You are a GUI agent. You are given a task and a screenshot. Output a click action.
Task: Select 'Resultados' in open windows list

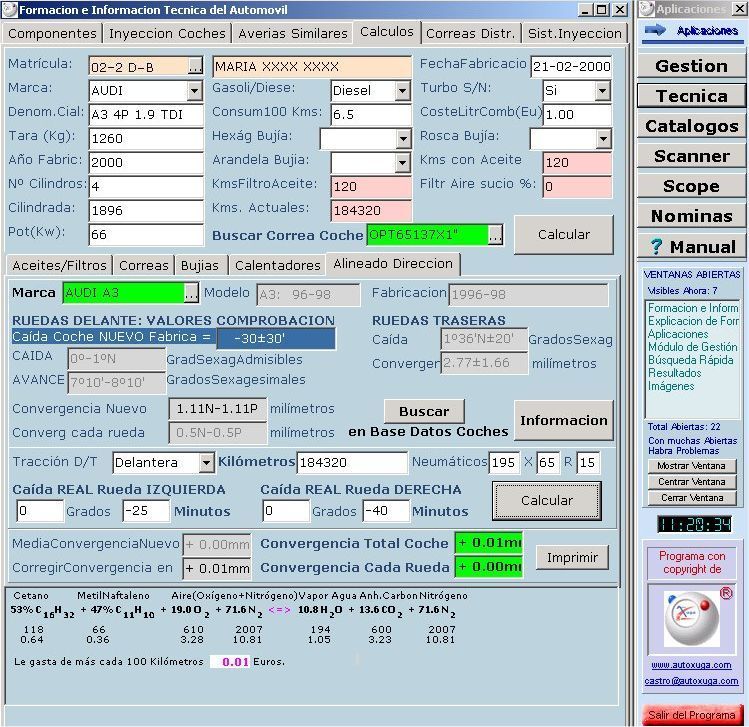pyautogui.click(x=674, y=373)
